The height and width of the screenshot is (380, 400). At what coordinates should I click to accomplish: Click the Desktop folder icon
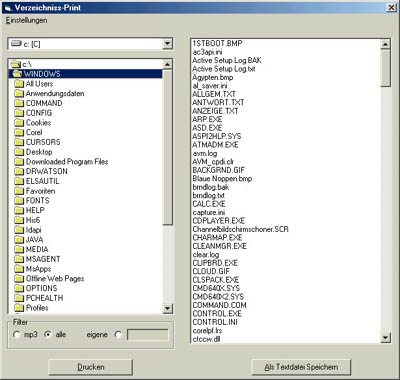[19, 152]
